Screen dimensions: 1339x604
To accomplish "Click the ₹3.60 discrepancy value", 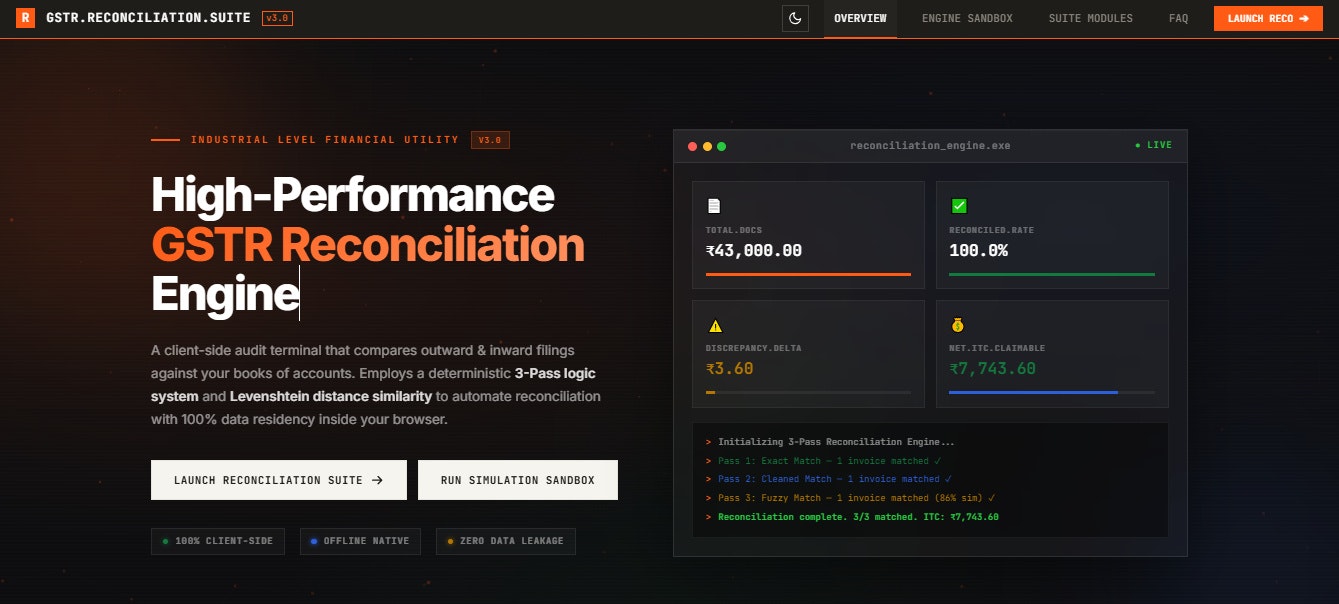I will 729,368.
